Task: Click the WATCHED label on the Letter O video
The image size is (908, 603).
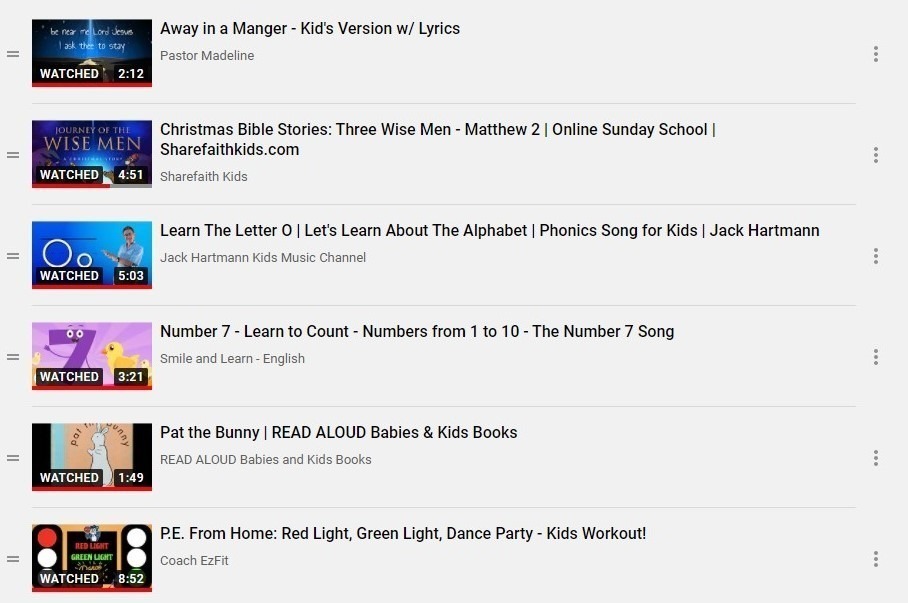Action: coord(68,275)
